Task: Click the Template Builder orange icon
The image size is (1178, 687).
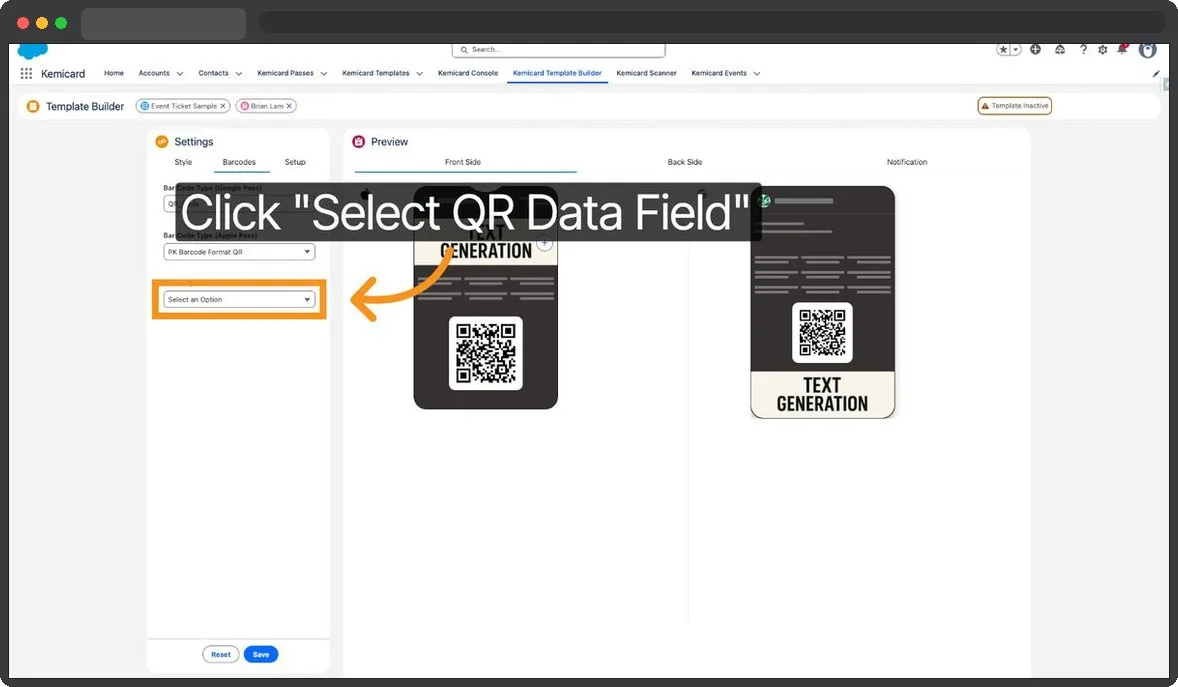Action: point(33,107)
